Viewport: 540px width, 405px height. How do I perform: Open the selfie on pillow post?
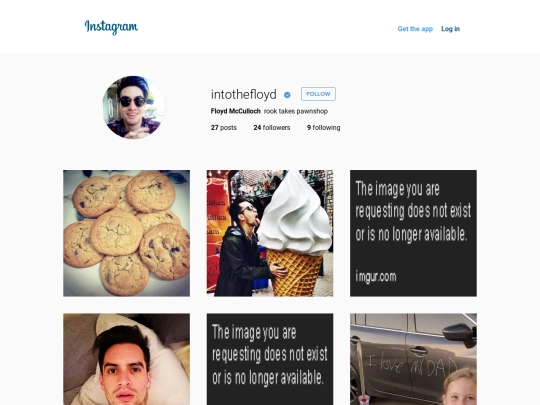126,359
